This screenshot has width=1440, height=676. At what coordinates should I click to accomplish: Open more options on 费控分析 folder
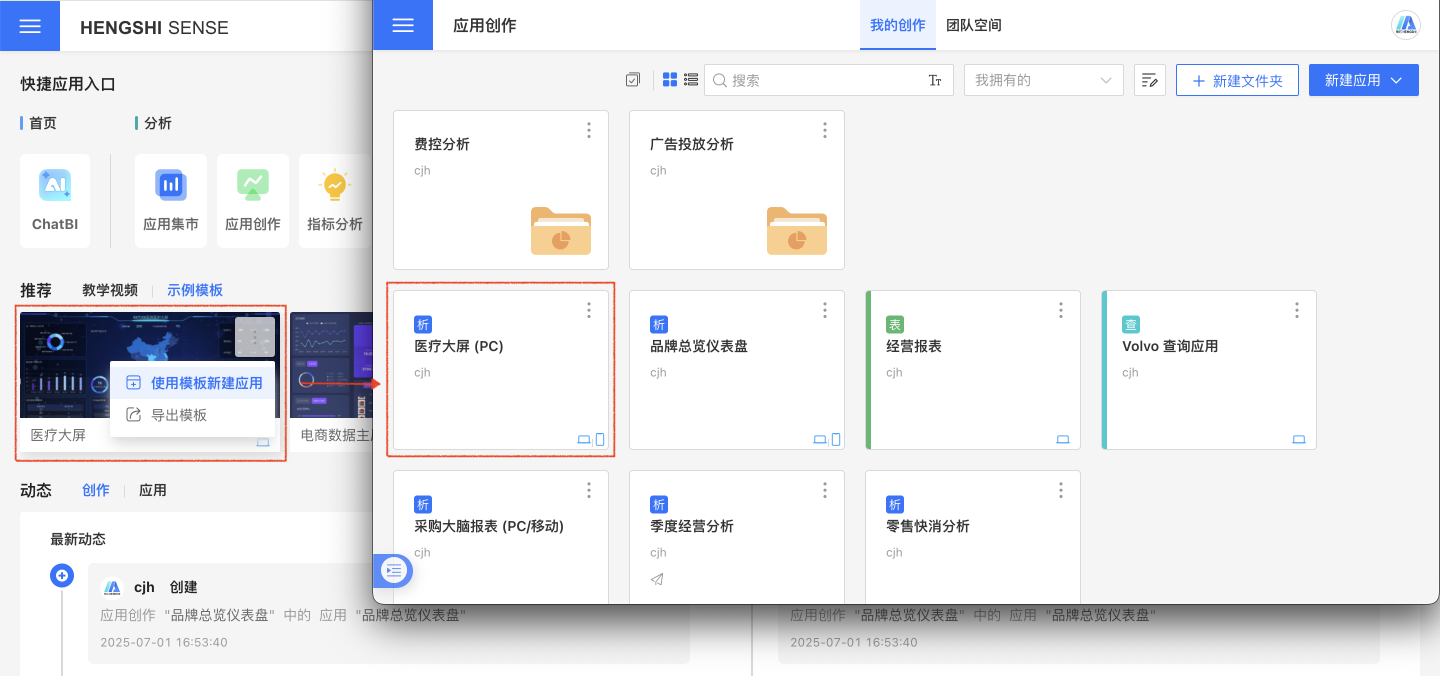pos(589,130)
